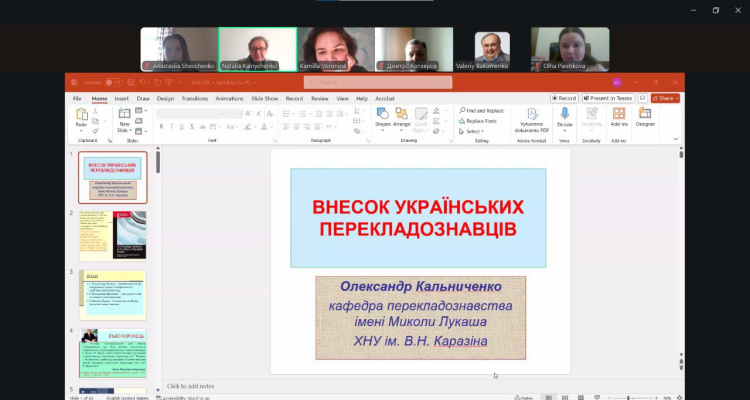Click the Undo icon in title bar

142,82
